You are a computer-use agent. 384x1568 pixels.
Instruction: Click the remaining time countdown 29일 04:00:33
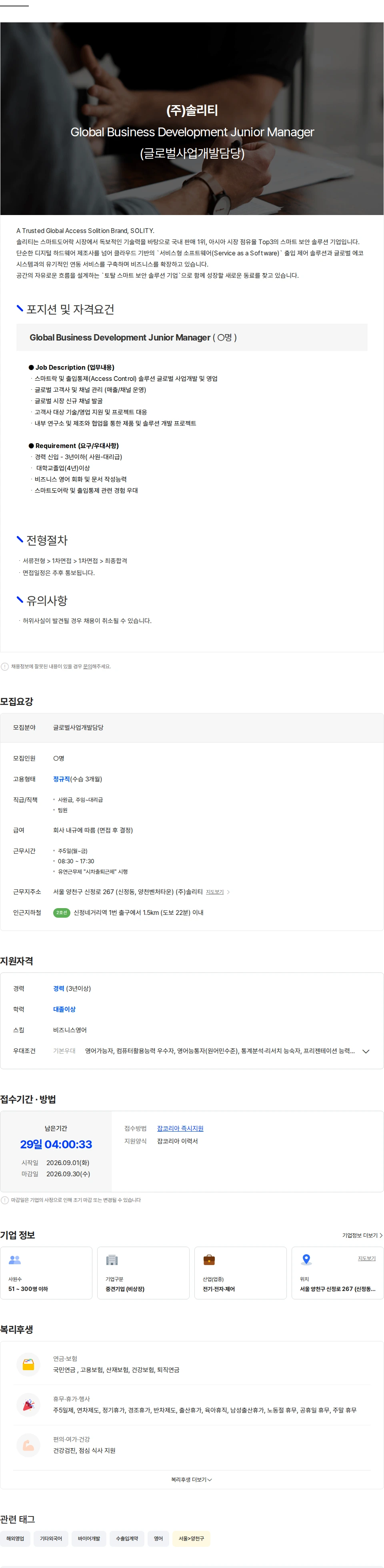(x=56, y=1144)
